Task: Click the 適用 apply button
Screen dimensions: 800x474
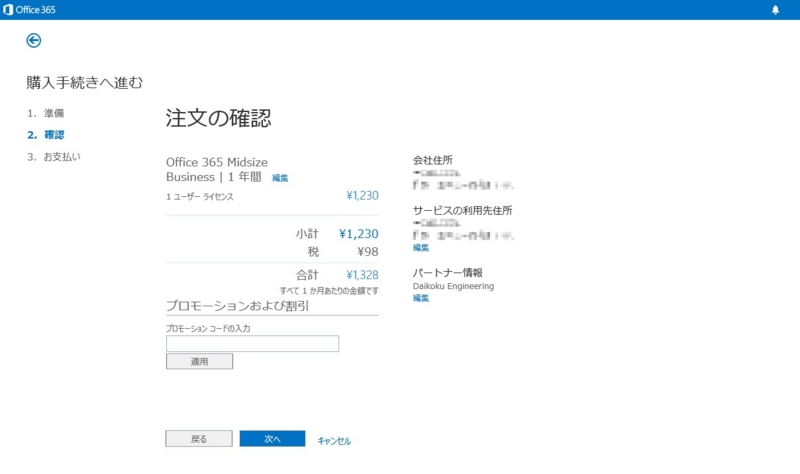Action: point(199,361)
